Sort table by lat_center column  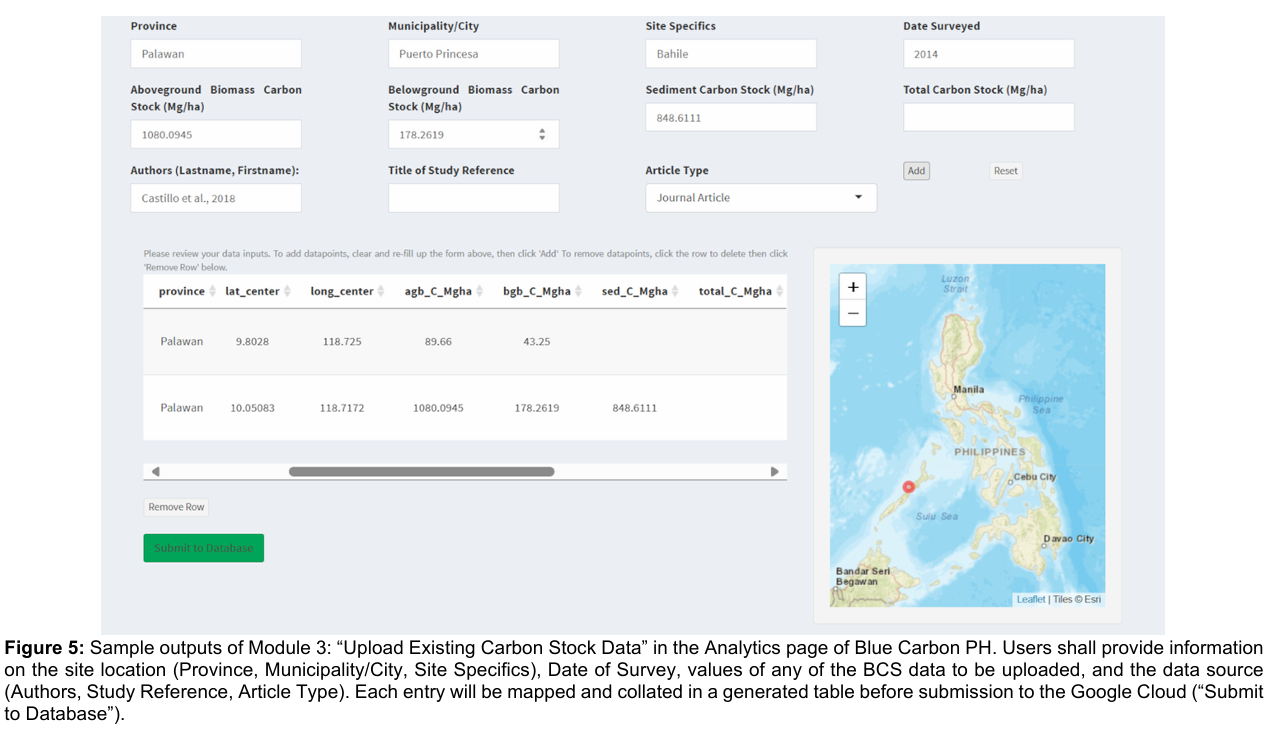252,291
